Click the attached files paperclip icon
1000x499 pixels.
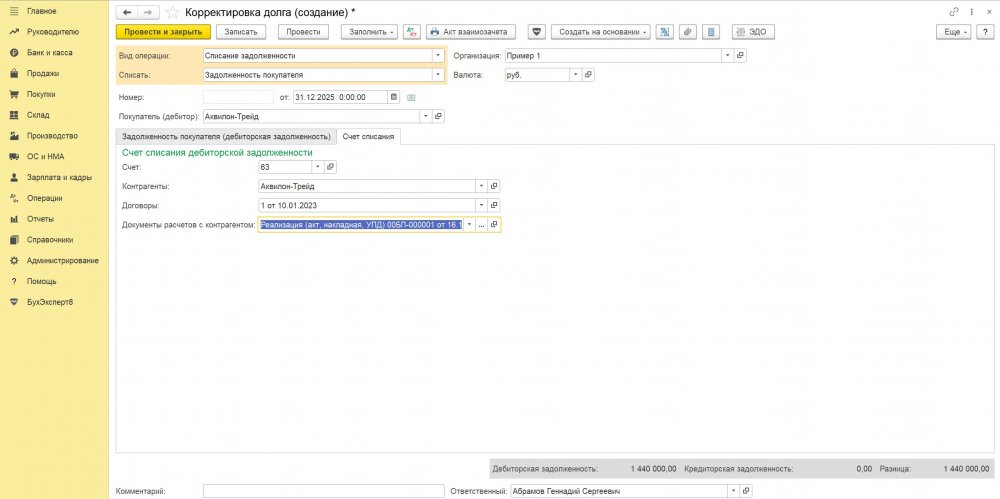[687, 32]
